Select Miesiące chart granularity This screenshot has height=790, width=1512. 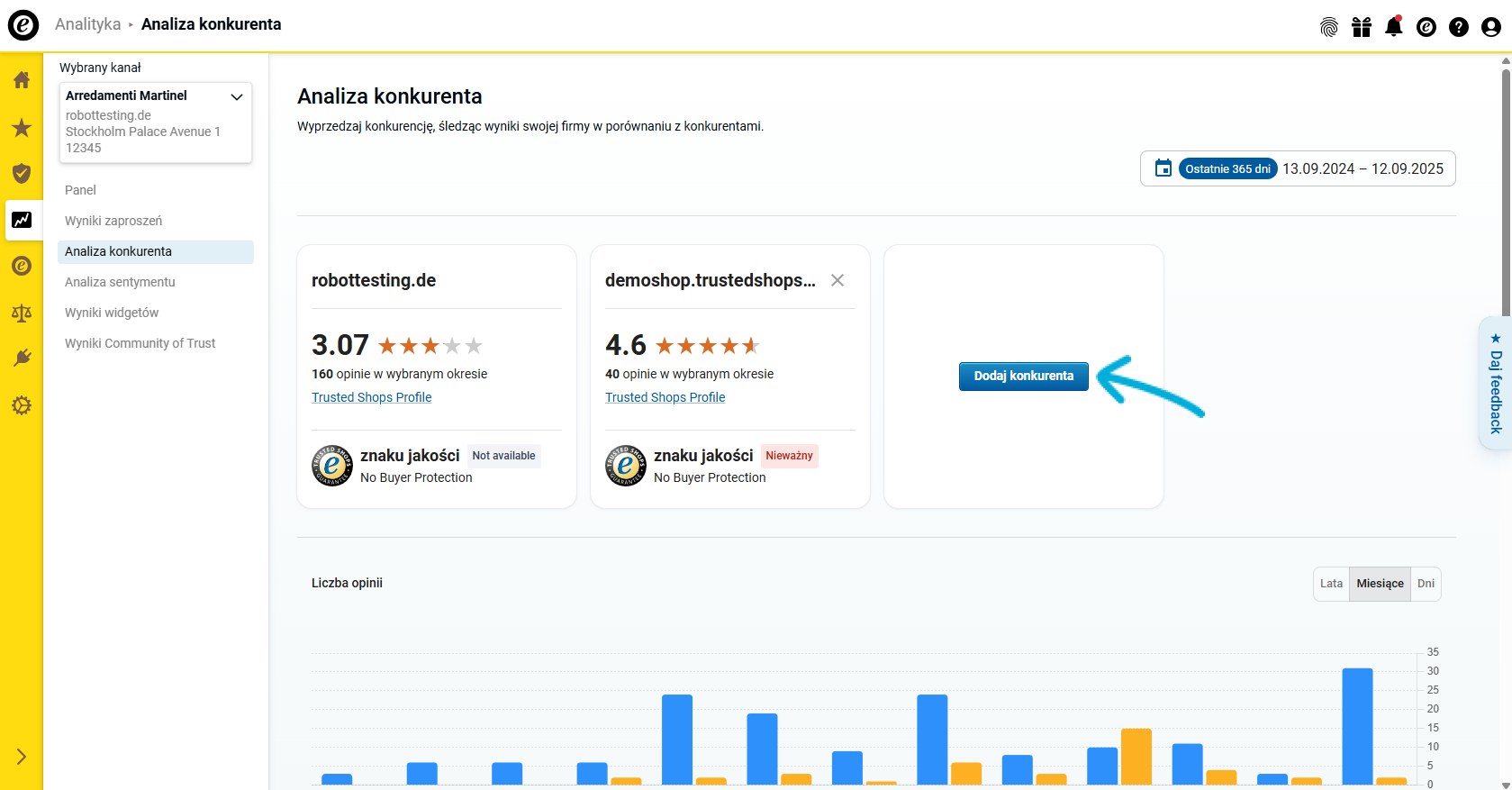[1380, 584]
